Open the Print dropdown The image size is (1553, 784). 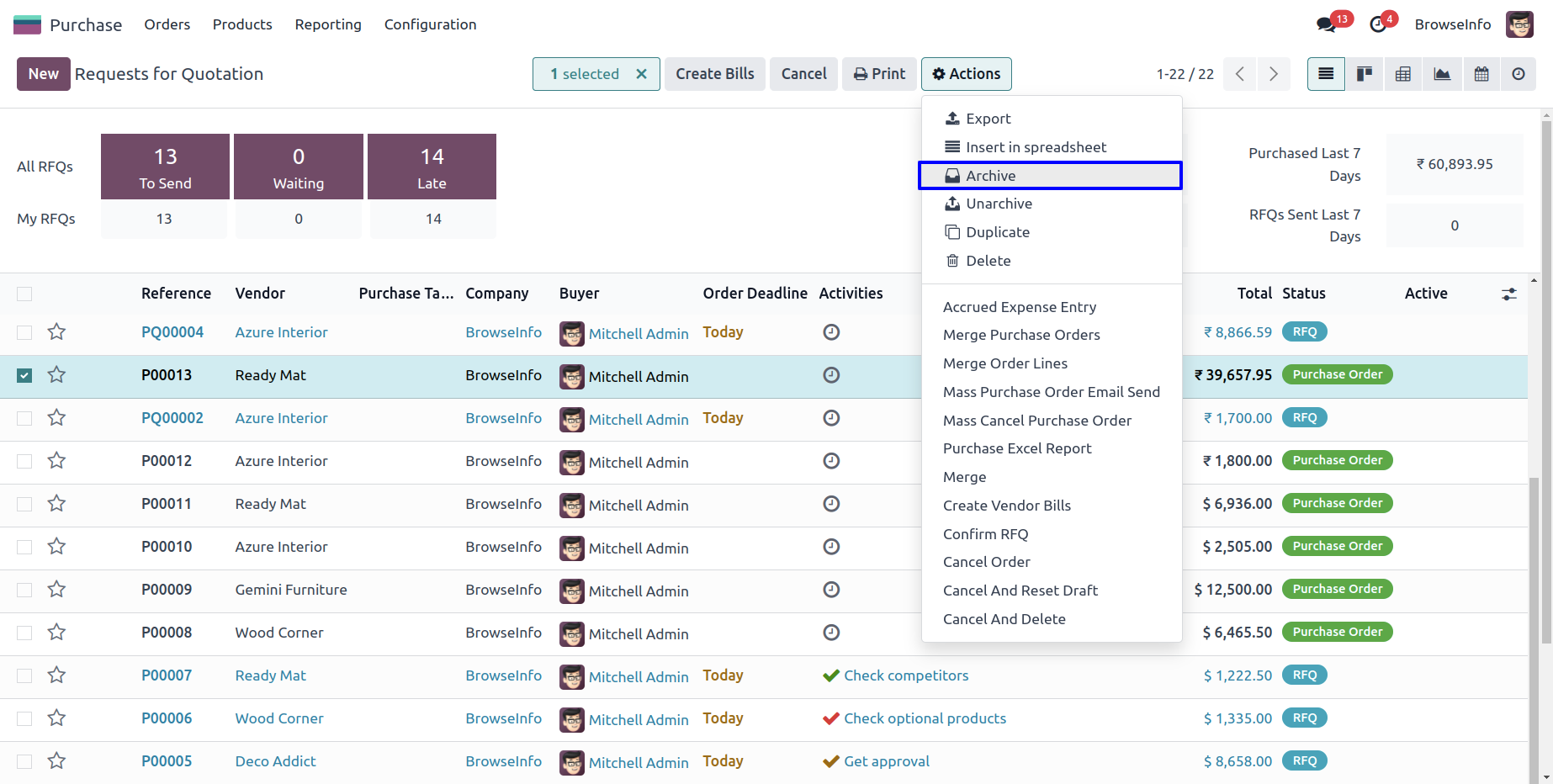coord(879,74)
